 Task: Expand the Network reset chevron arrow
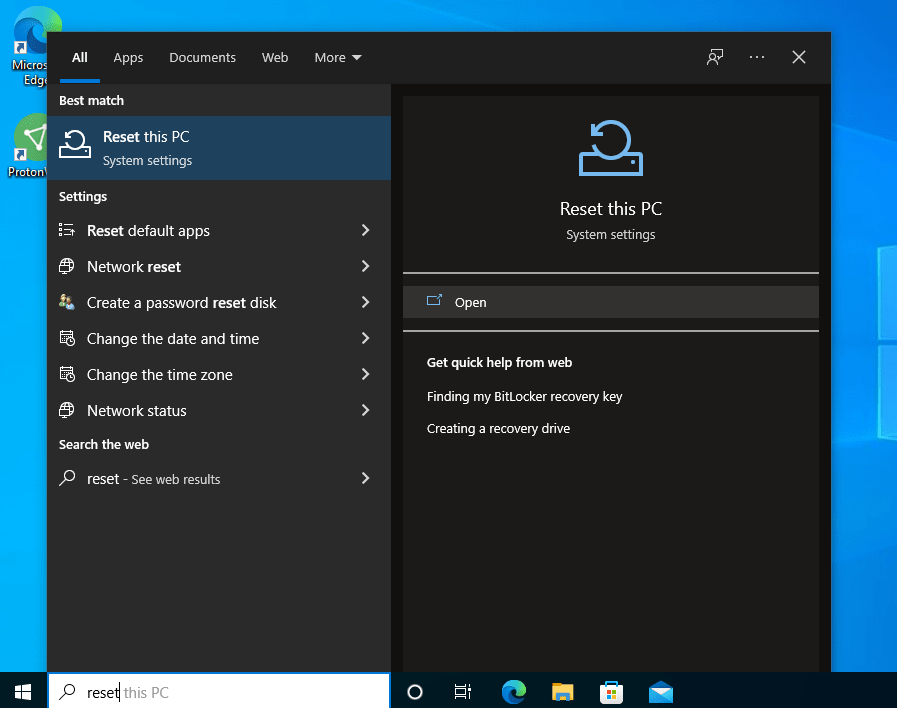[x=365, y=267]
